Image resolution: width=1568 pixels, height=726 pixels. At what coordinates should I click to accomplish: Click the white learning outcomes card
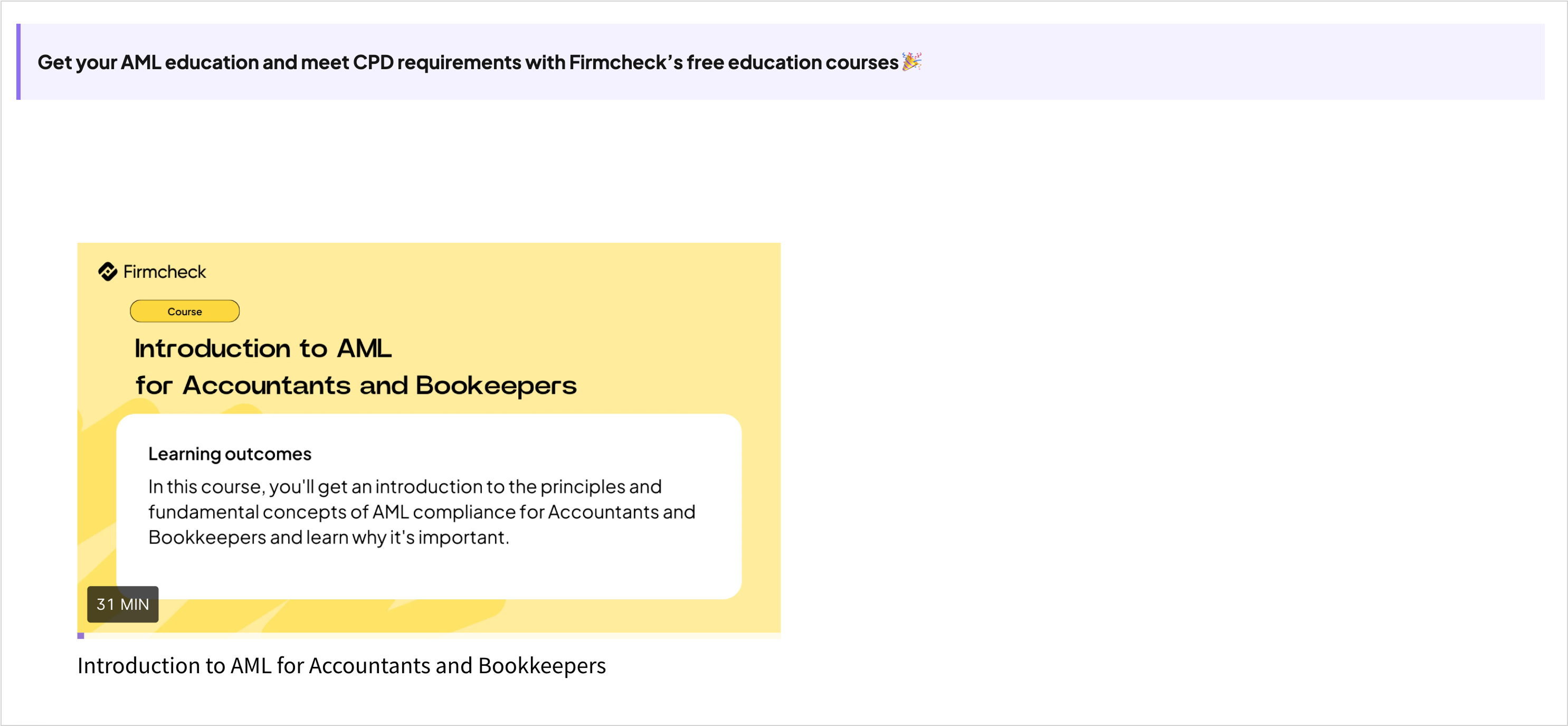[x=429, y=507]
